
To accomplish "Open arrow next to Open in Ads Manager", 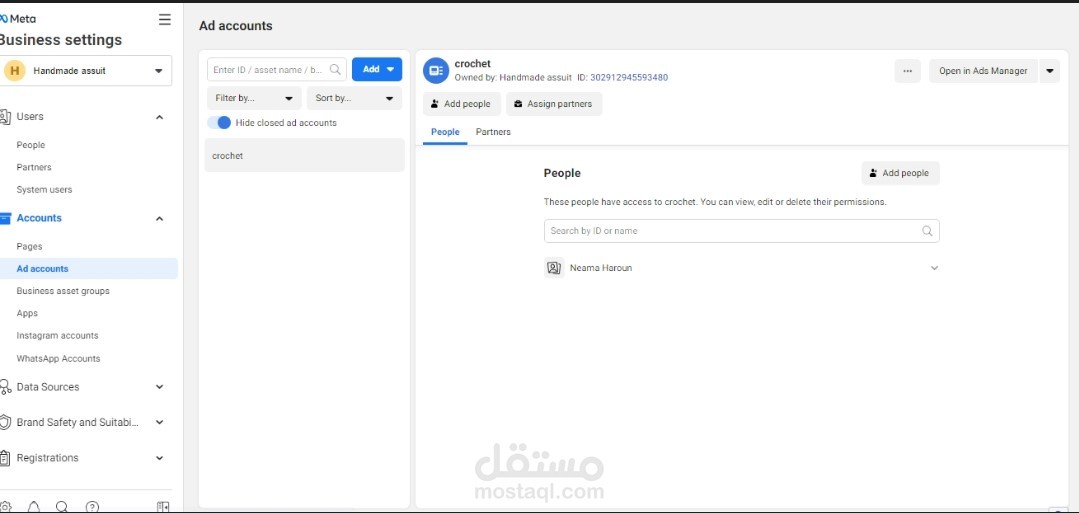I will coord(1049,71).
